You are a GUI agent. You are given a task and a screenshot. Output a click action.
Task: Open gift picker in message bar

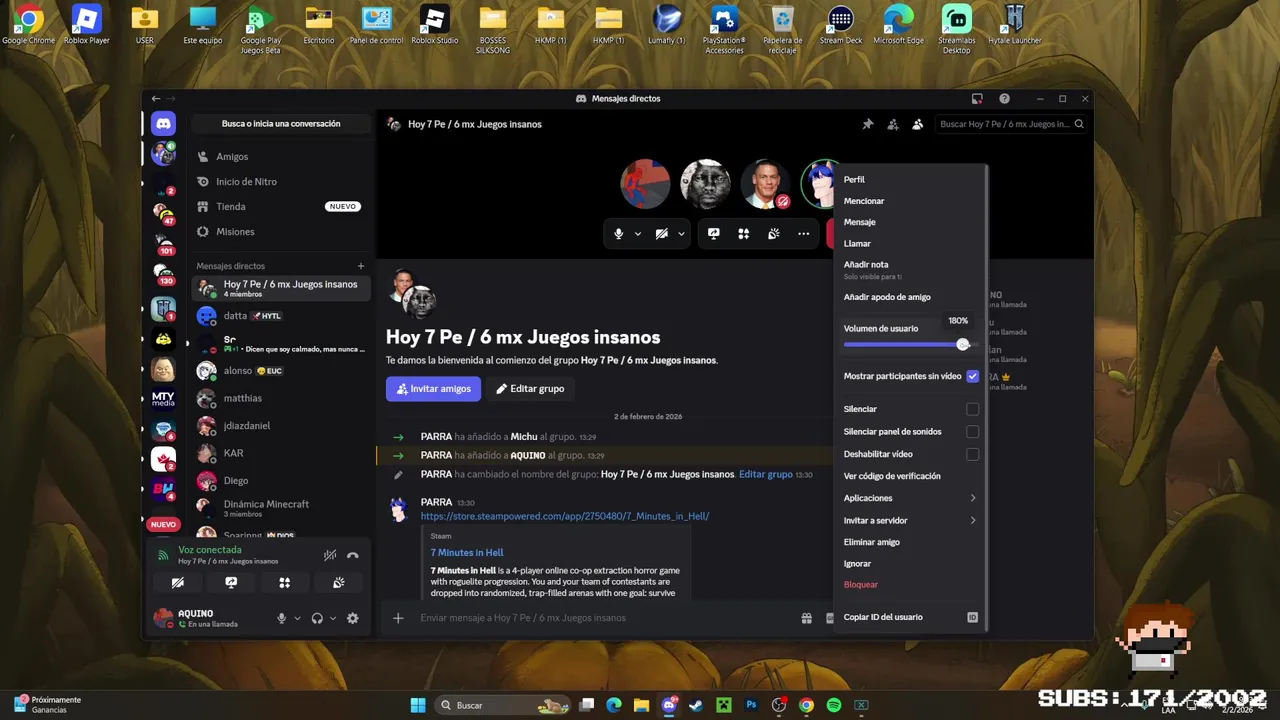coord(807,618)
